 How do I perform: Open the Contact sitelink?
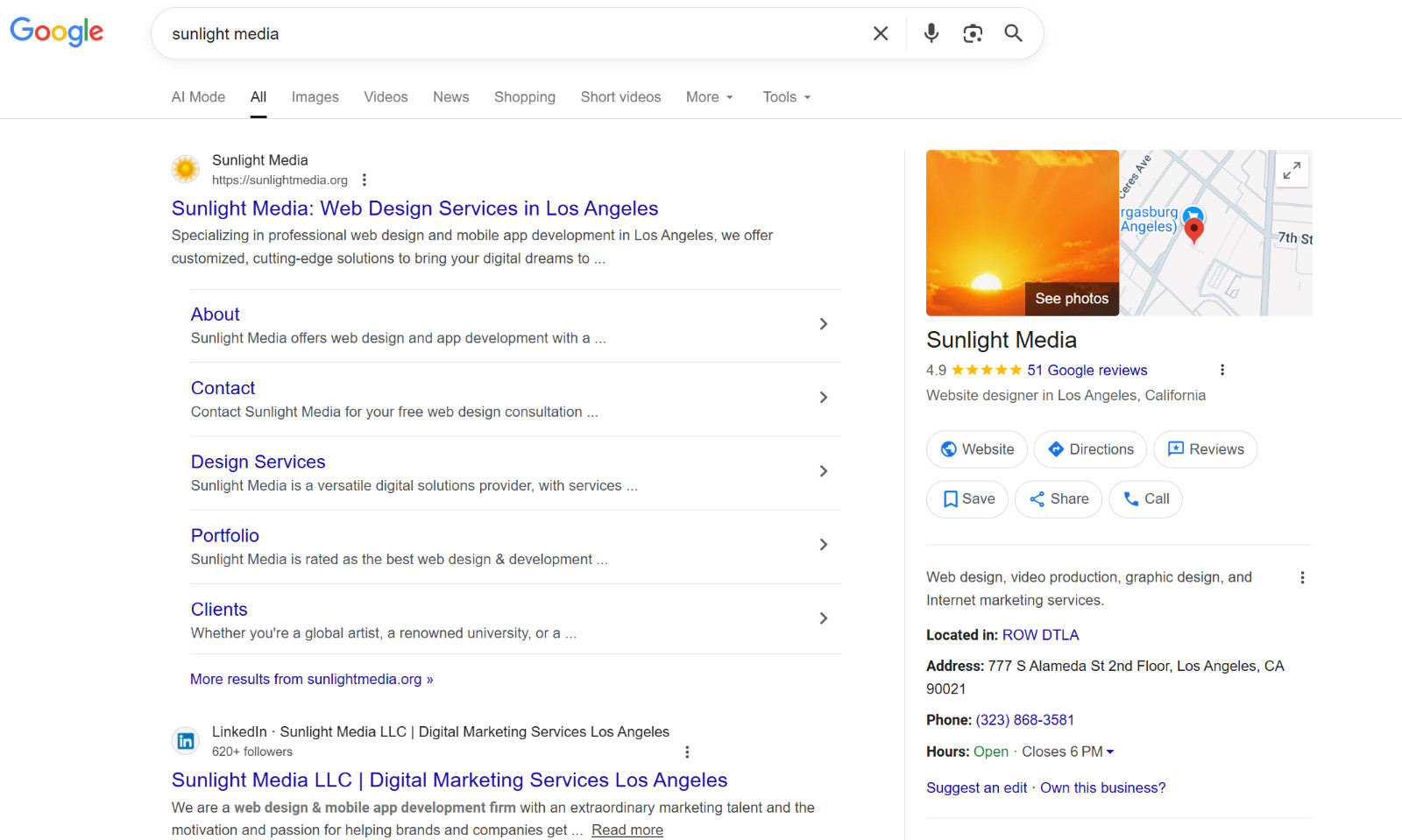(223, 388)
